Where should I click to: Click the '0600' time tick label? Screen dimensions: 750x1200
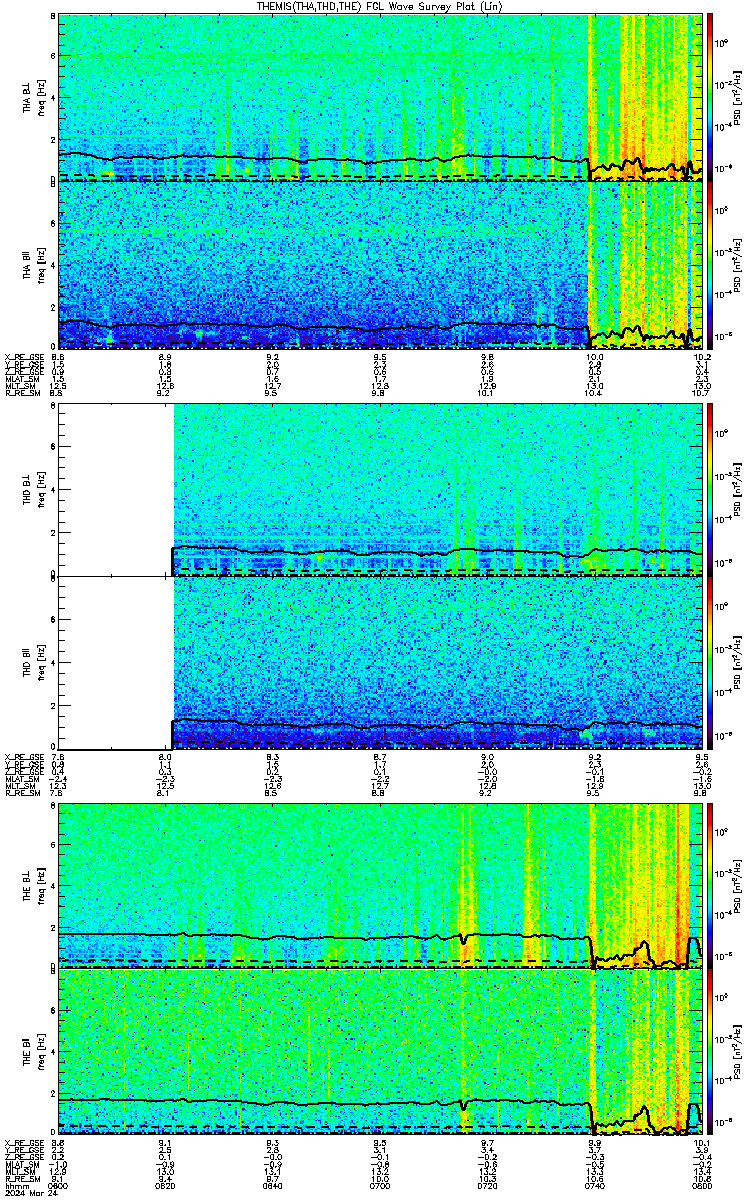point(59,1187)
